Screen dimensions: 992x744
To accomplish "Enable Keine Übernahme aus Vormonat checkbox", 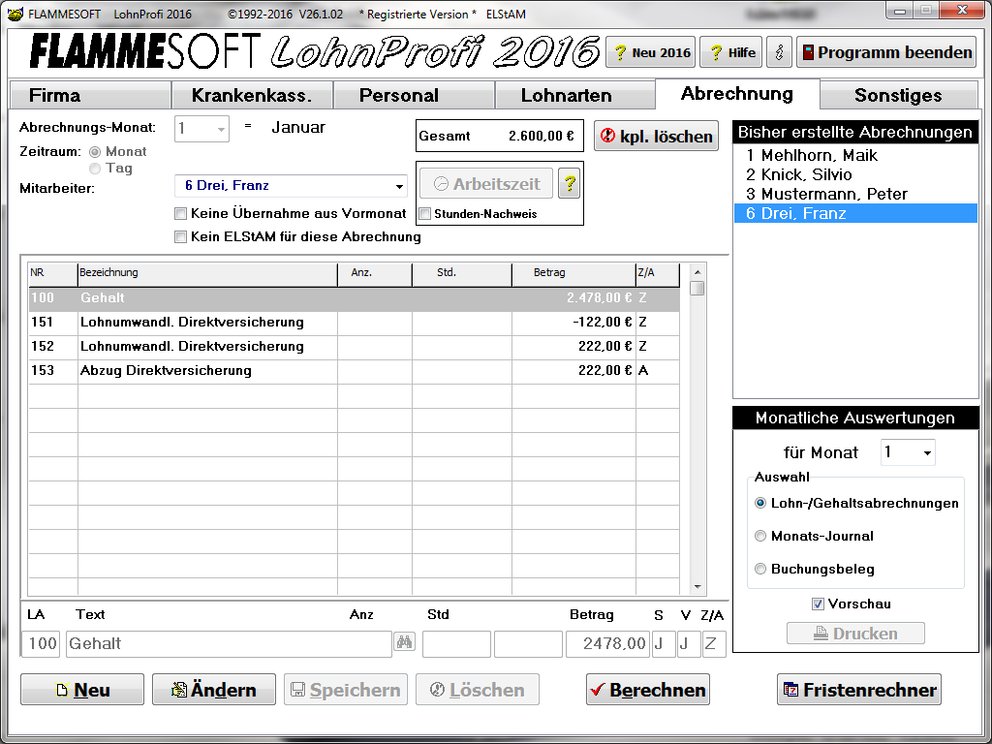I will [180, 214].
